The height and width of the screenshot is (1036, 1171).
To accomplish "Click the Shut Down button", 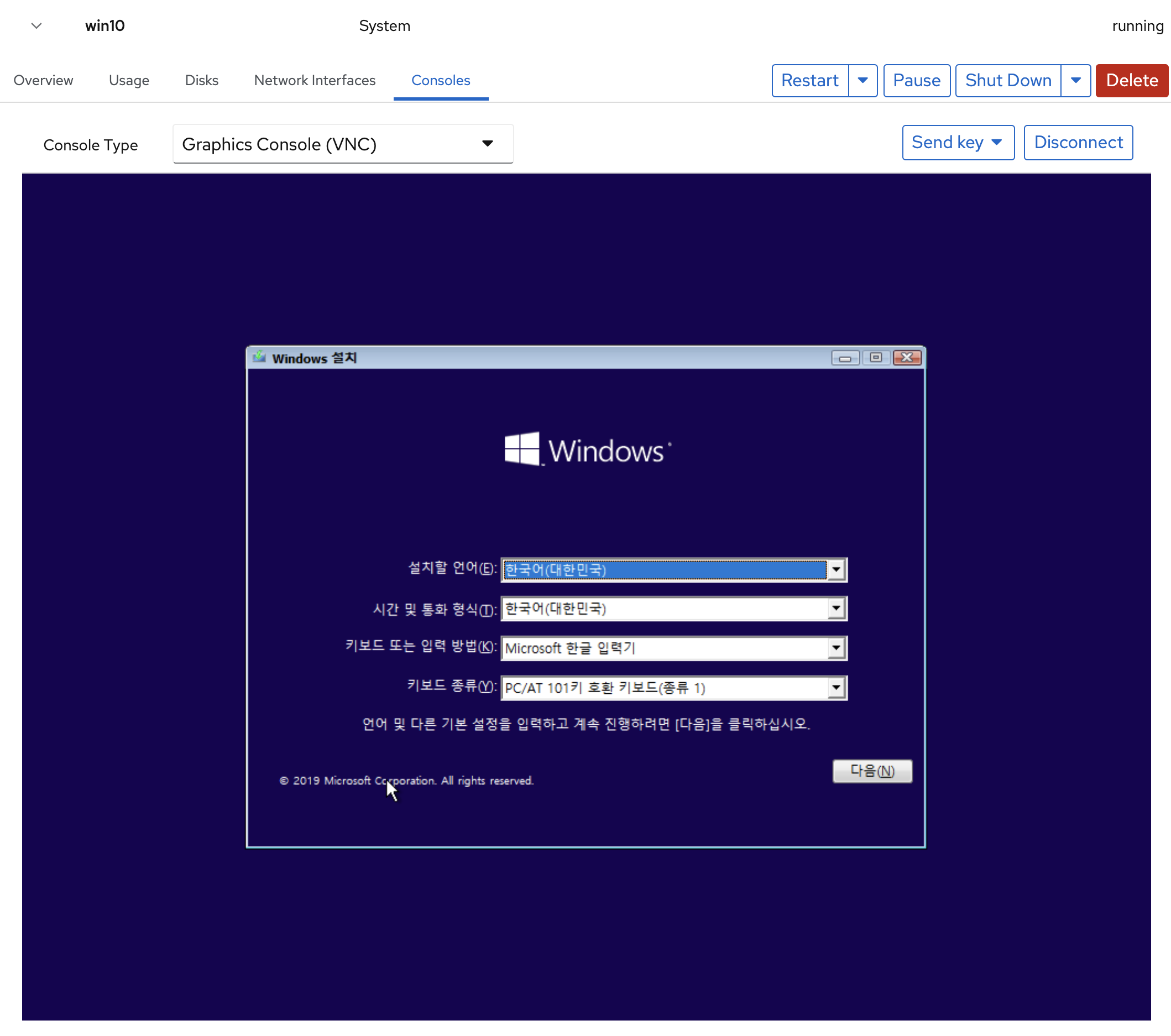I will click(1008, 80).
